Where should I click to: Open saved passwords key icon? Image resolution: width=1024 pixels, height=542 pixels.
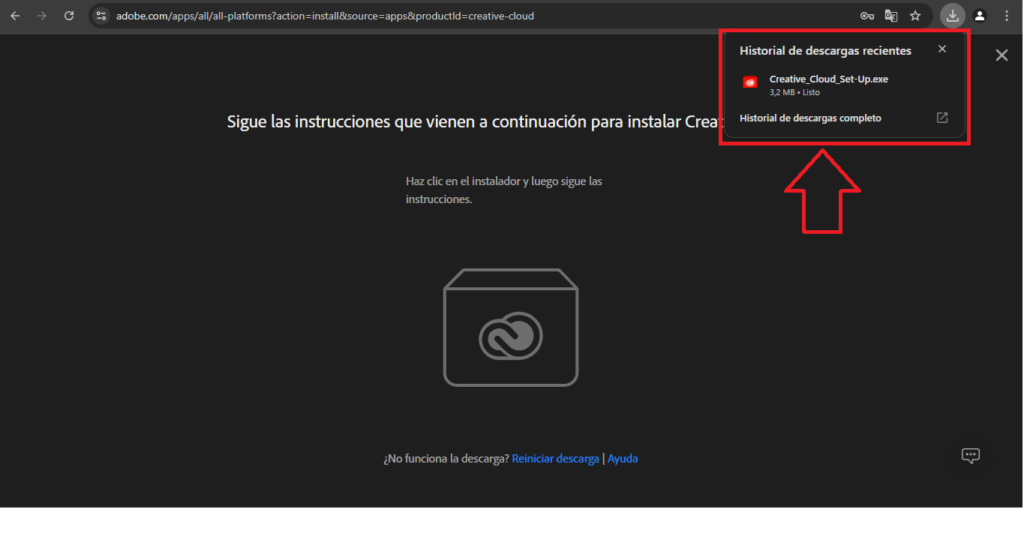coord(867,16)
